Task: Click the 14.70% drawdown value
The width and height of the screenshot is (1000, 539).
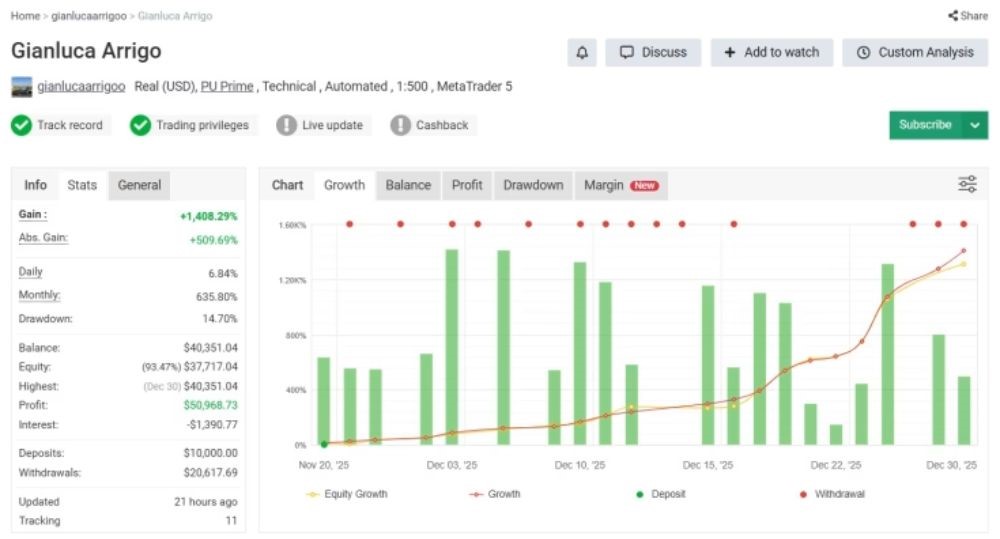Action: [220, 318]
